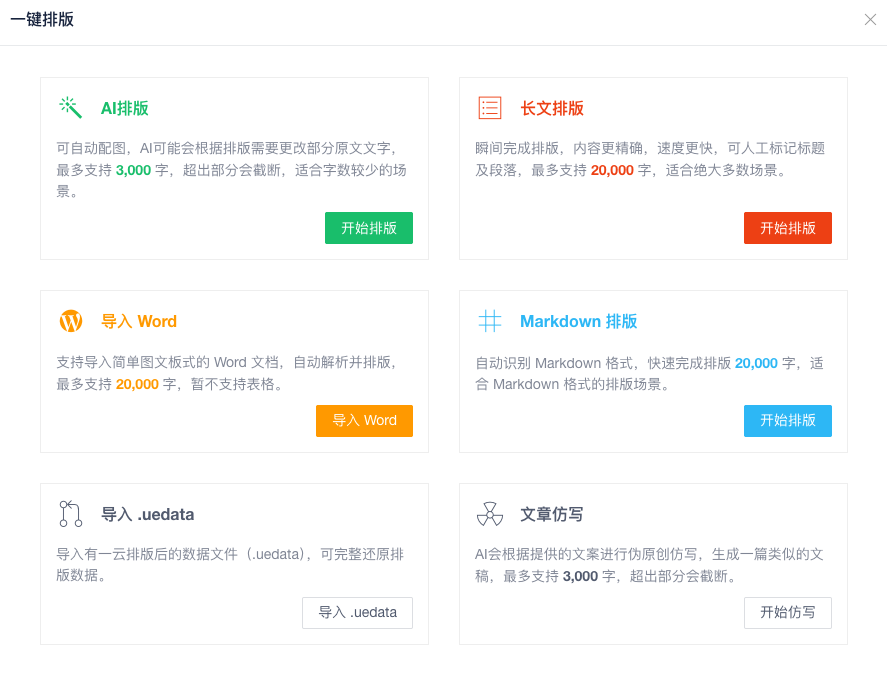Click the 开始仿写 button
Screen dimensions: 887x675
click(x=787, y=613)
